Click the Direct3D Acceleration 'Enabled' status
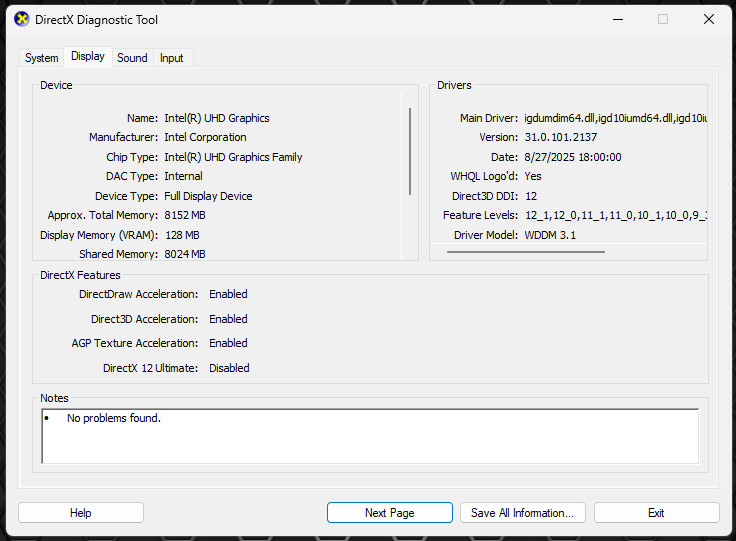736x541 pixels. point(228,319)
